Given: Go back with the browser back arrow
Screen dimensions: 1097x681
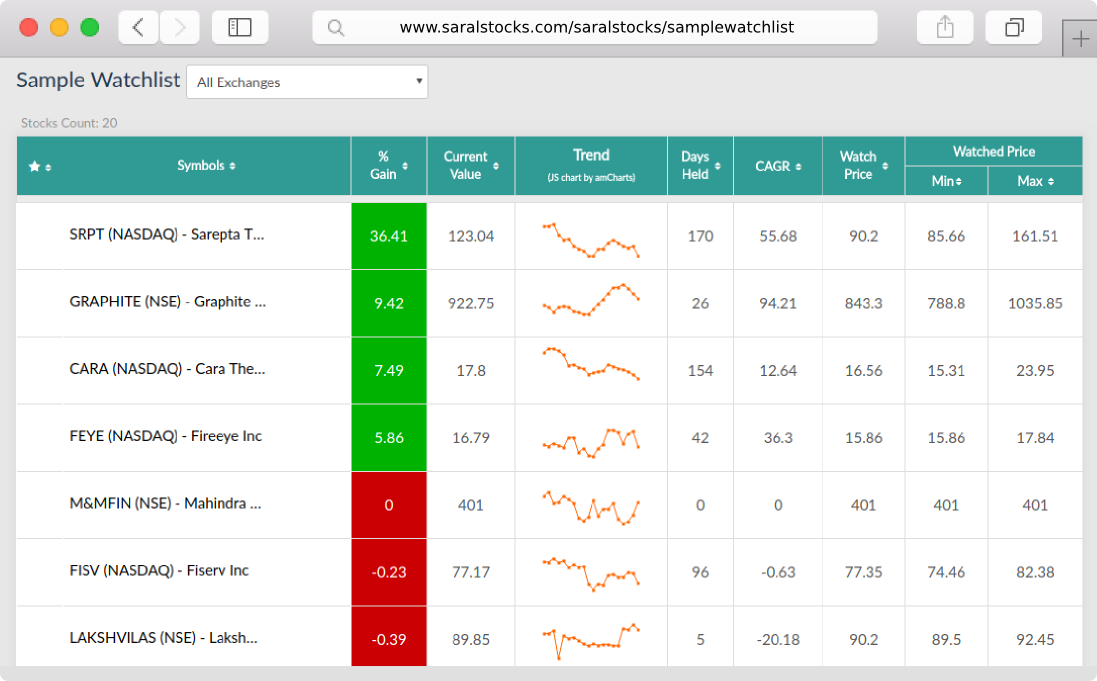Looking at the screenshot, I should pyautogui.click(x=139, y=27).
